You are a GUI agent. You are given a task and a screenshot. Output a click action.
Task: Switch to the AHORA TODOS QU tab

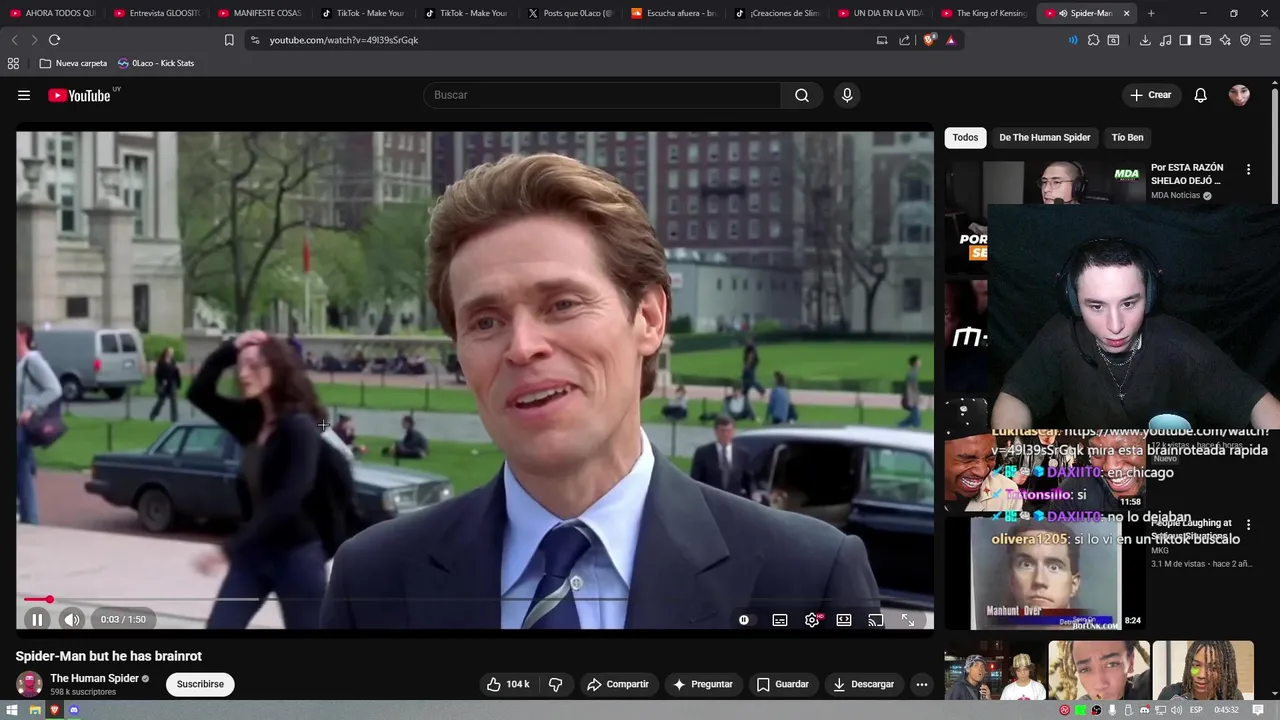click(x=52, y=13)
